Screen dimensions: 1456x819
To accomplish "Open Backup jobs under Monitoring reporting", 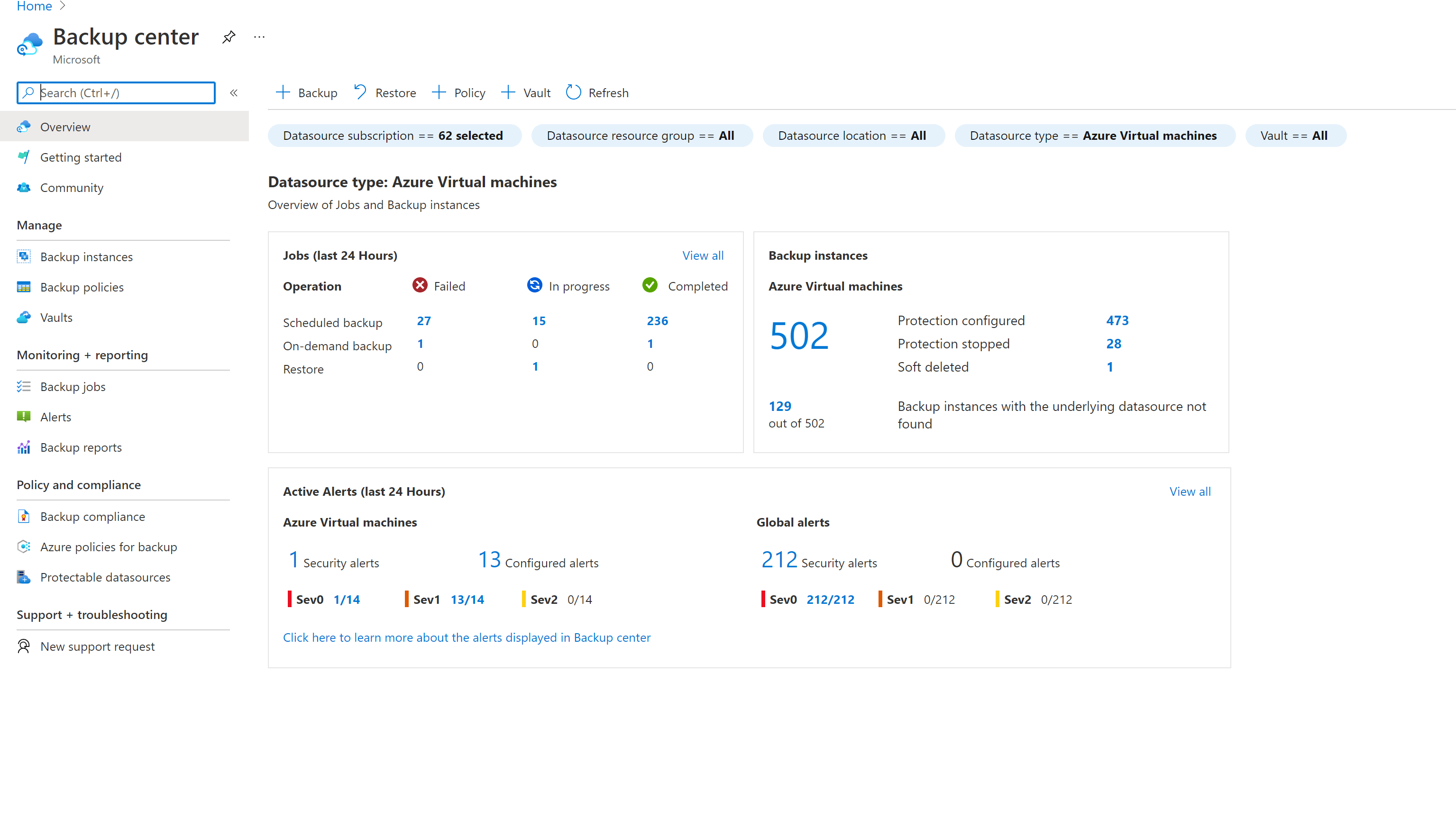I will 71,386.
